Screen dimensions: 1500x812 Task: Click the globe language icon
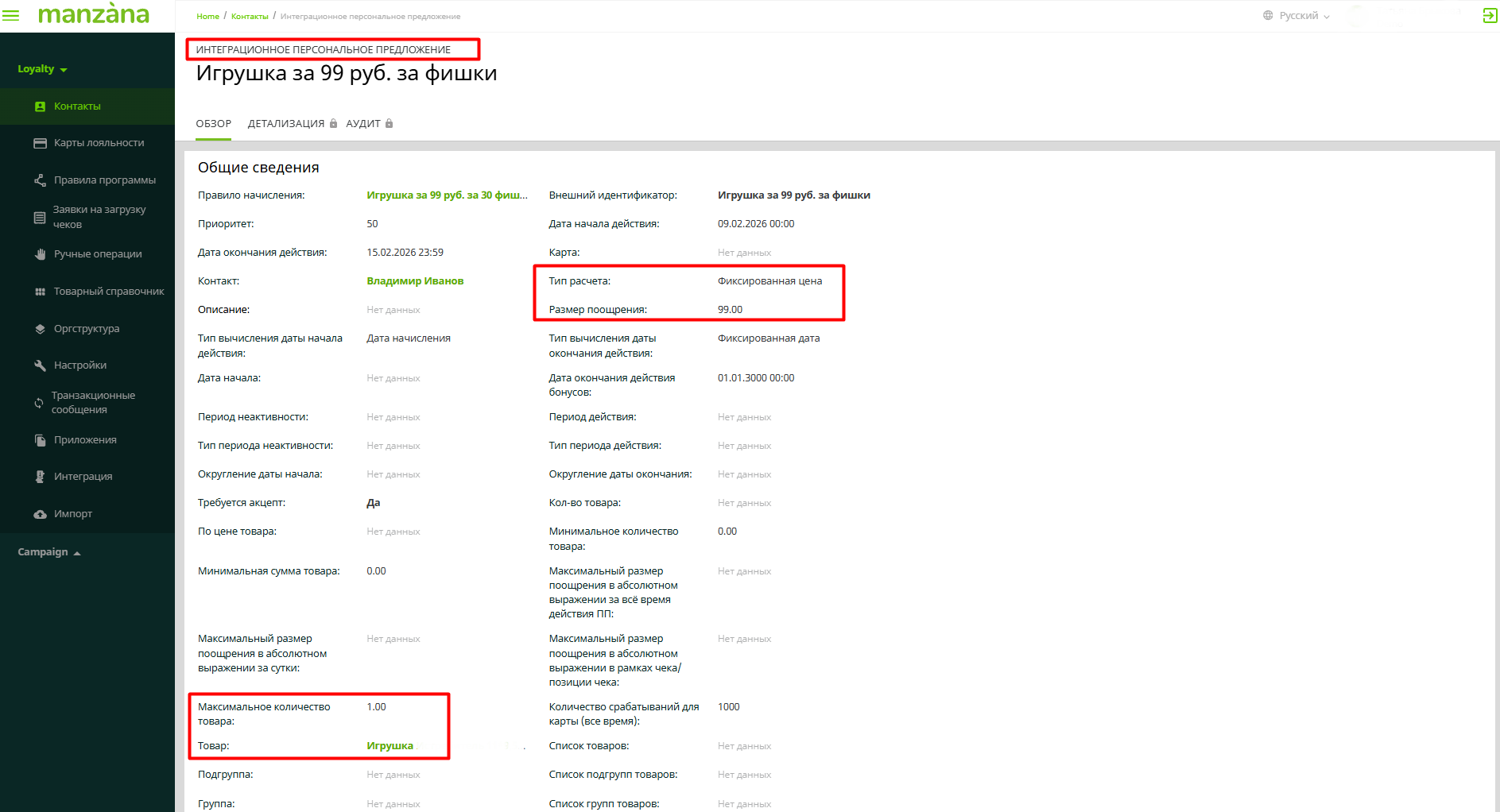point(1268,16)
